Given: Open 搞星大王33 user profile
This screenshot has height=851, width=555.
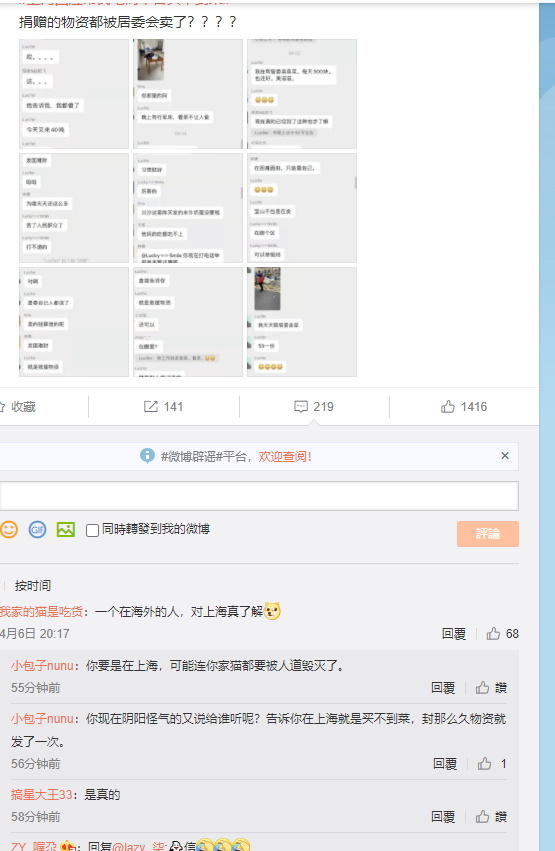Looking at the screenshot, I should (41, 795).
